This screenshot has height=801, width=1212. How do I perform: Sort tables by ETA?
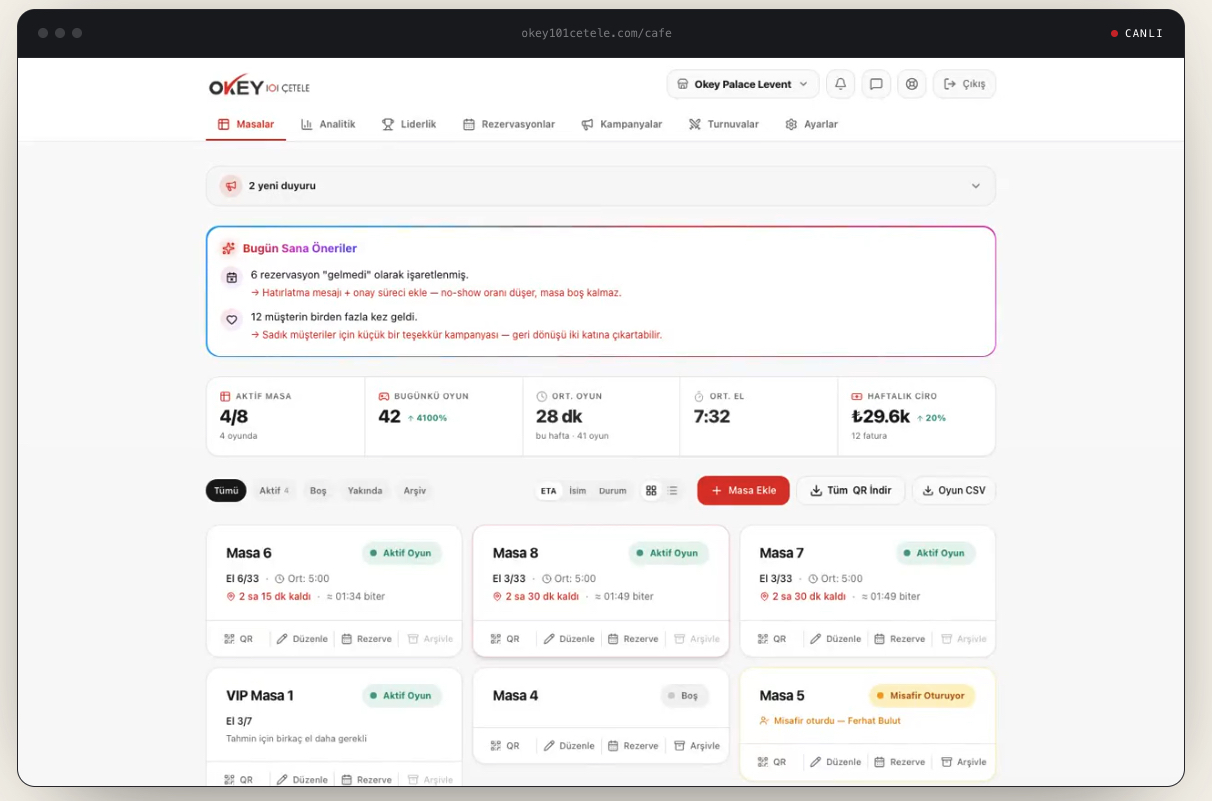tap(549, 491)
